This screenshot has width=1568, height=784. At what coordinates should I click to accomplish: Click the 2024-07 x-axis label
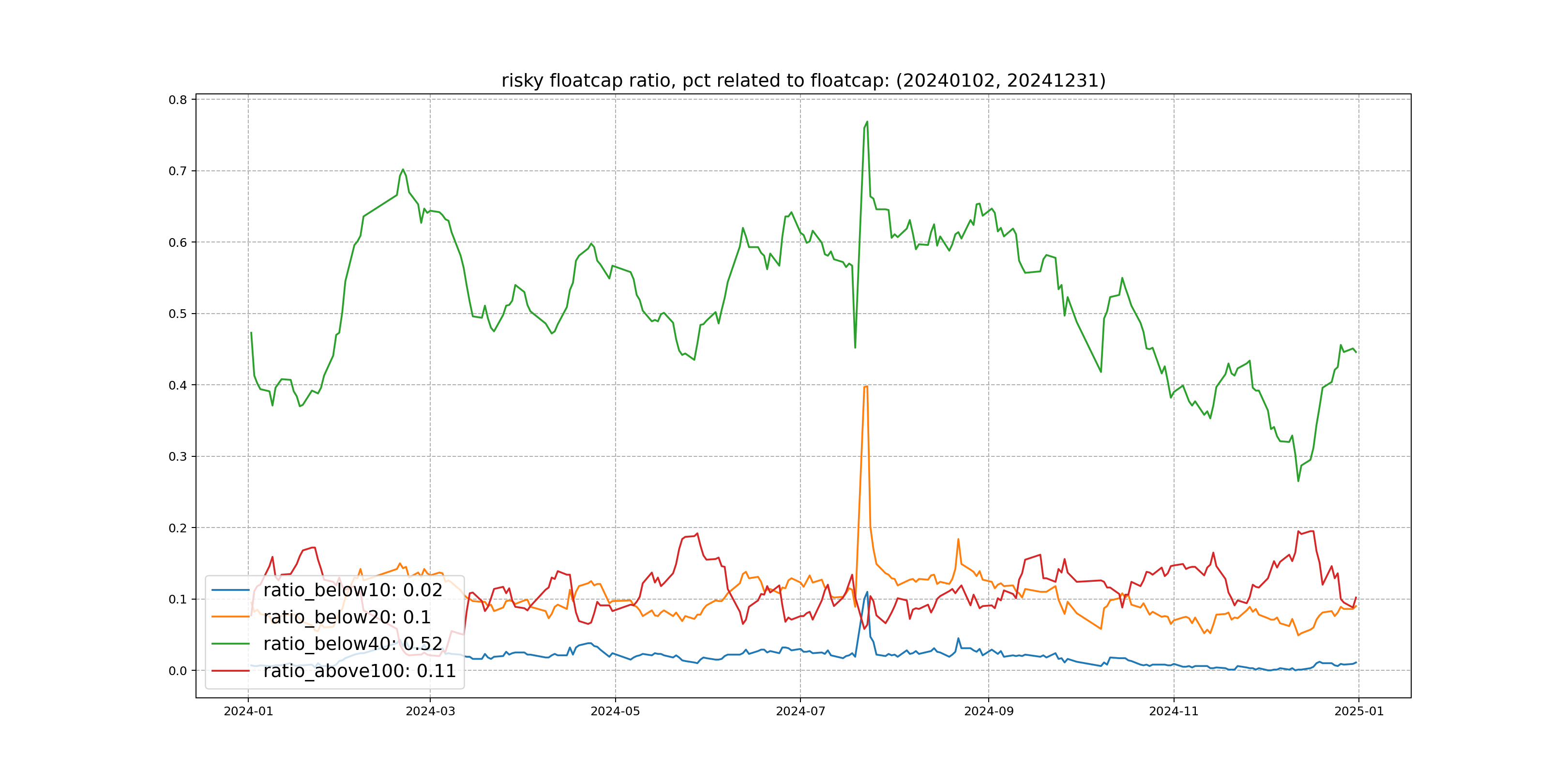(800, 711)
